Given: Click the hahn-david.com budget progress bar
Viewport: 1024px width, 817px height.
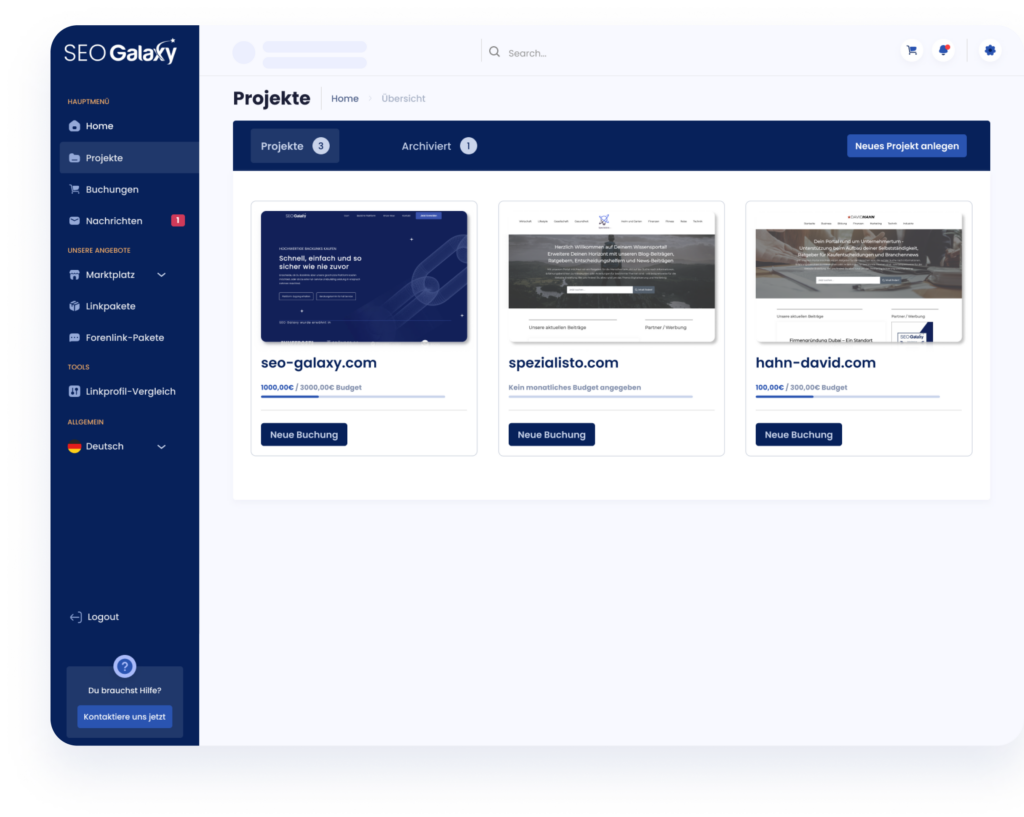Looking at the screenshot, I should 847,396.
